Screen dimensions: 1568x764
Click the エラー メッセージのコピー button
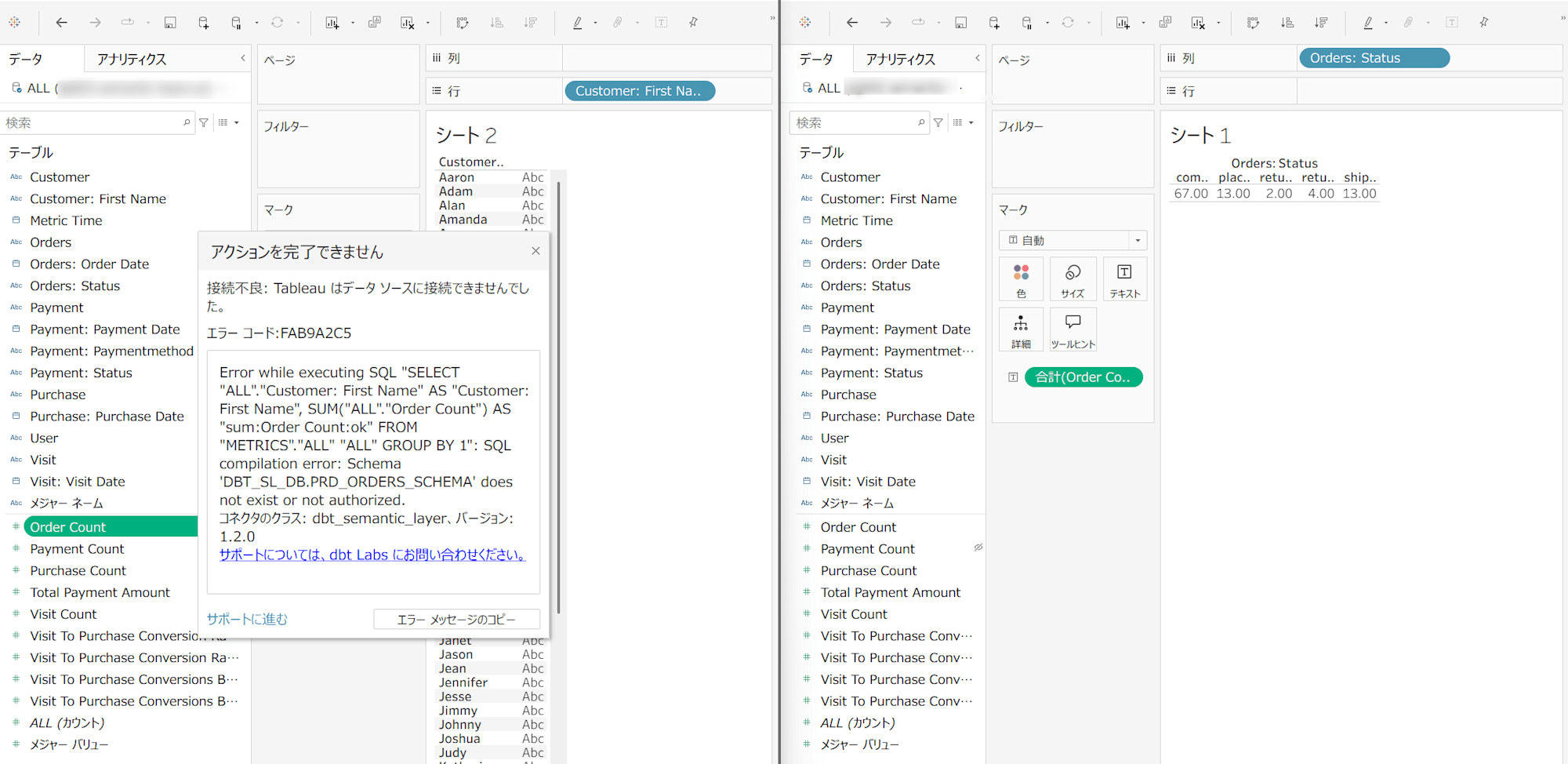456,620
